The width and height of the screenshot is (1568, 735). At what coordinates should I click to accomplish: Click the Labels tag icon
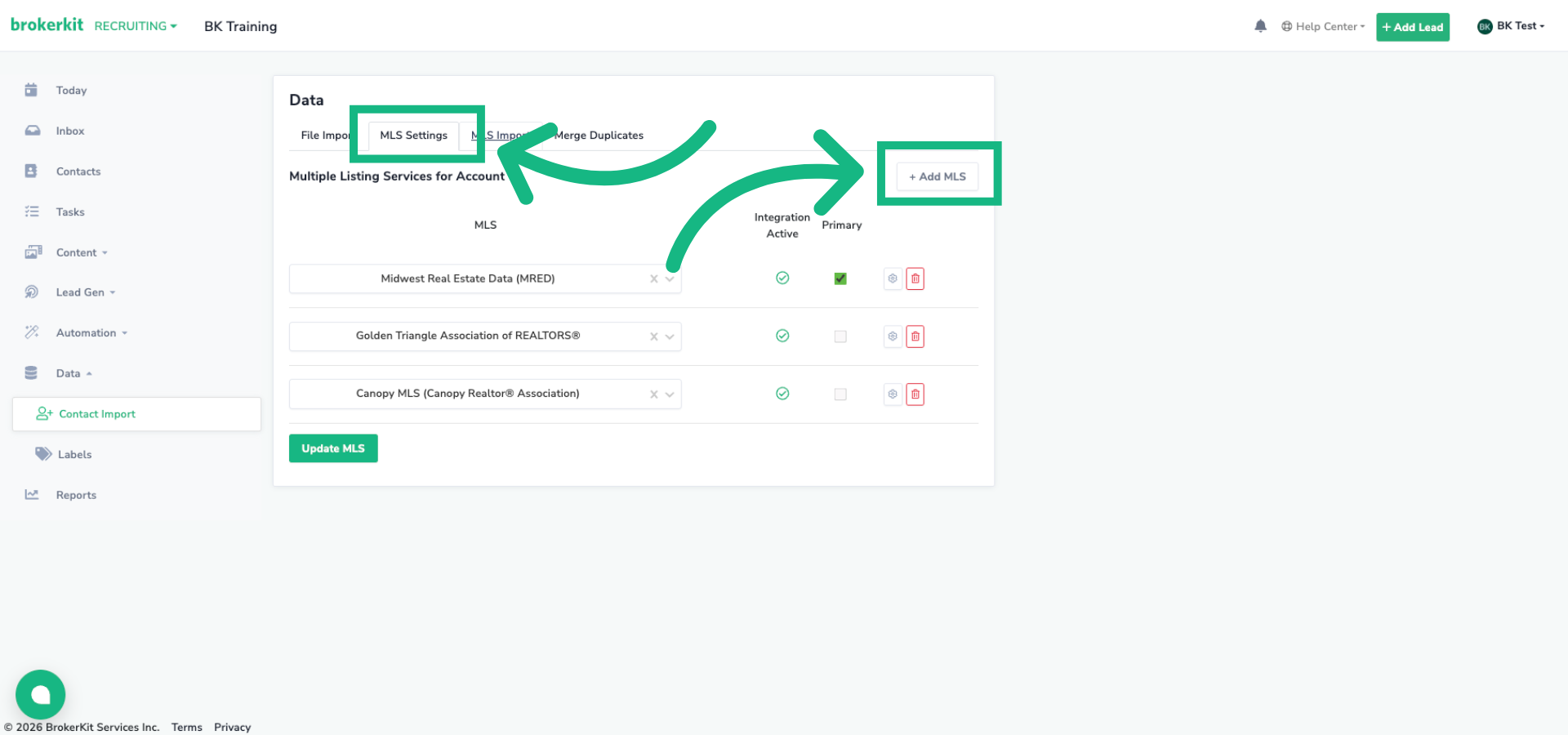(43, 453)
